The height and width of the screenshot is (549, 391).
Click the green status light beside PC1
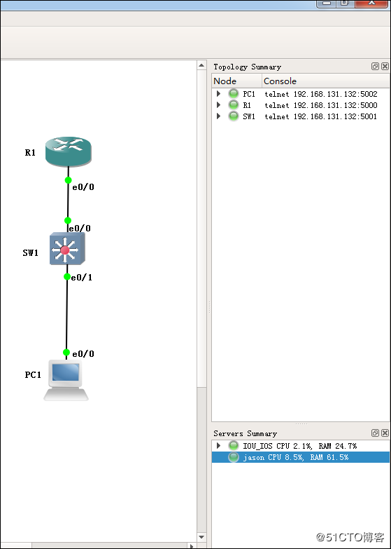click(x=233, y=94)
